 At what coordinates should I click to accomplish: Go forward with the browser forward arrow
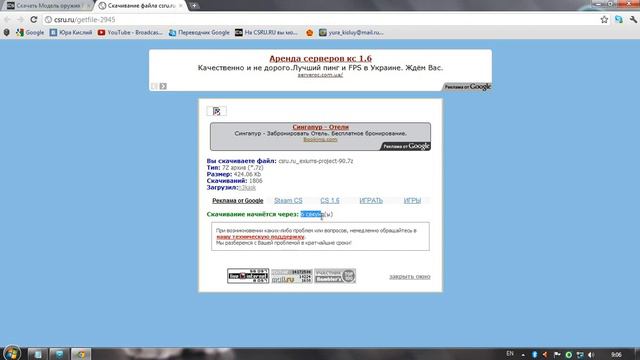tap(20, 20)
